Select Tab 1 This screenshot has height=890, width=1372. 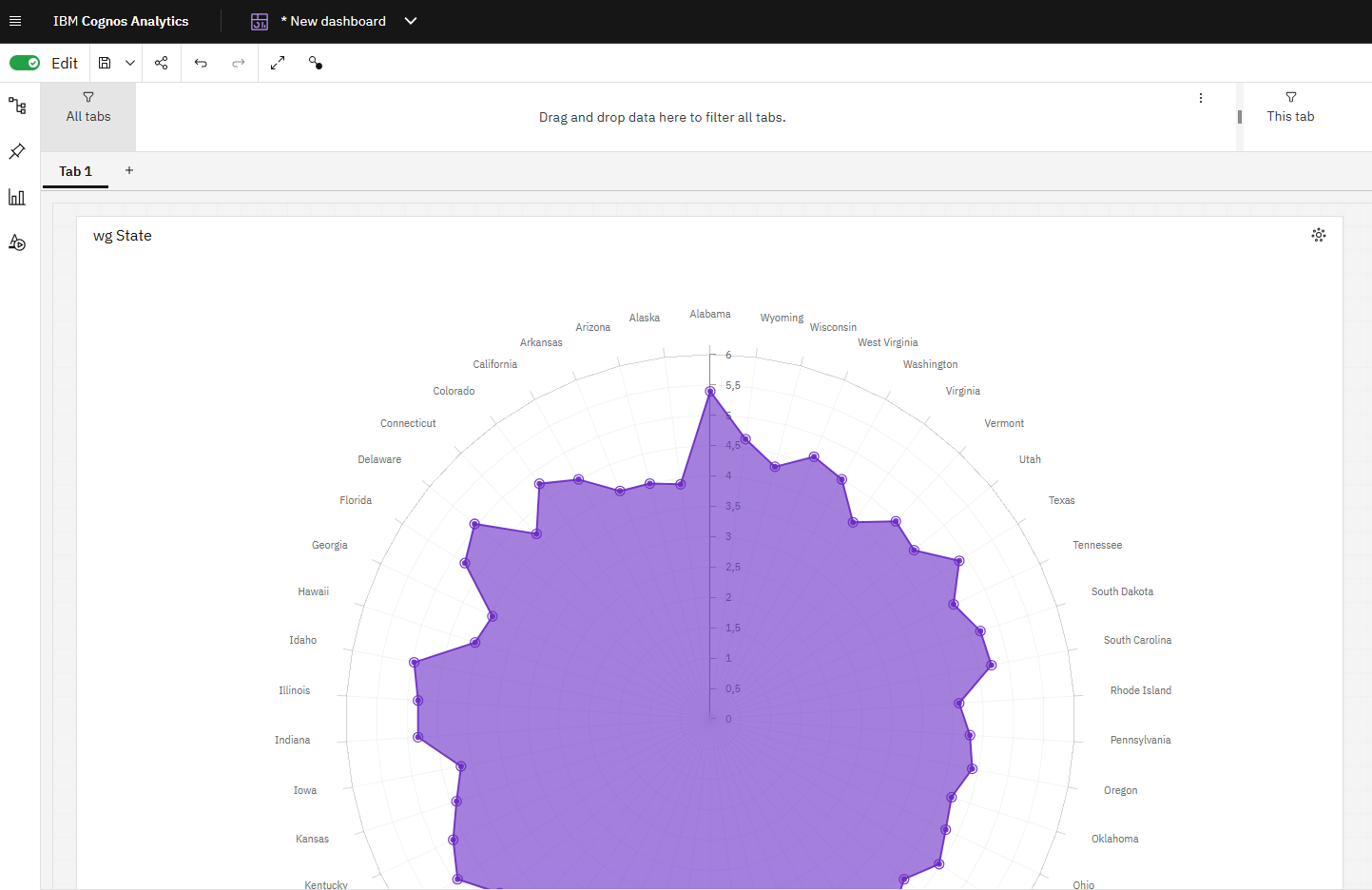click(76, 171)
